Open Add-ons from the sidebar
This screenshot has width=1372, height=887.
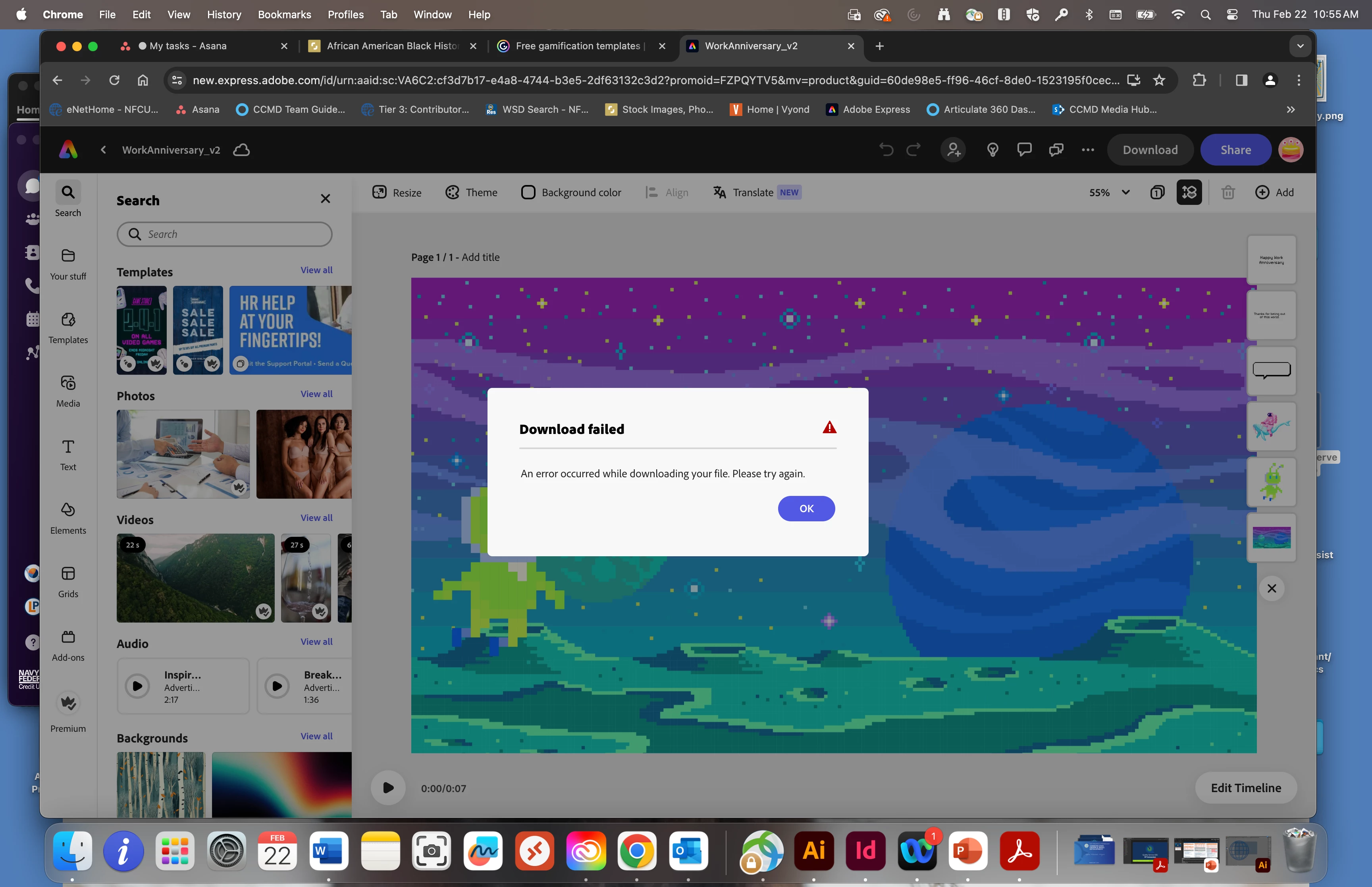click(68, 644)
